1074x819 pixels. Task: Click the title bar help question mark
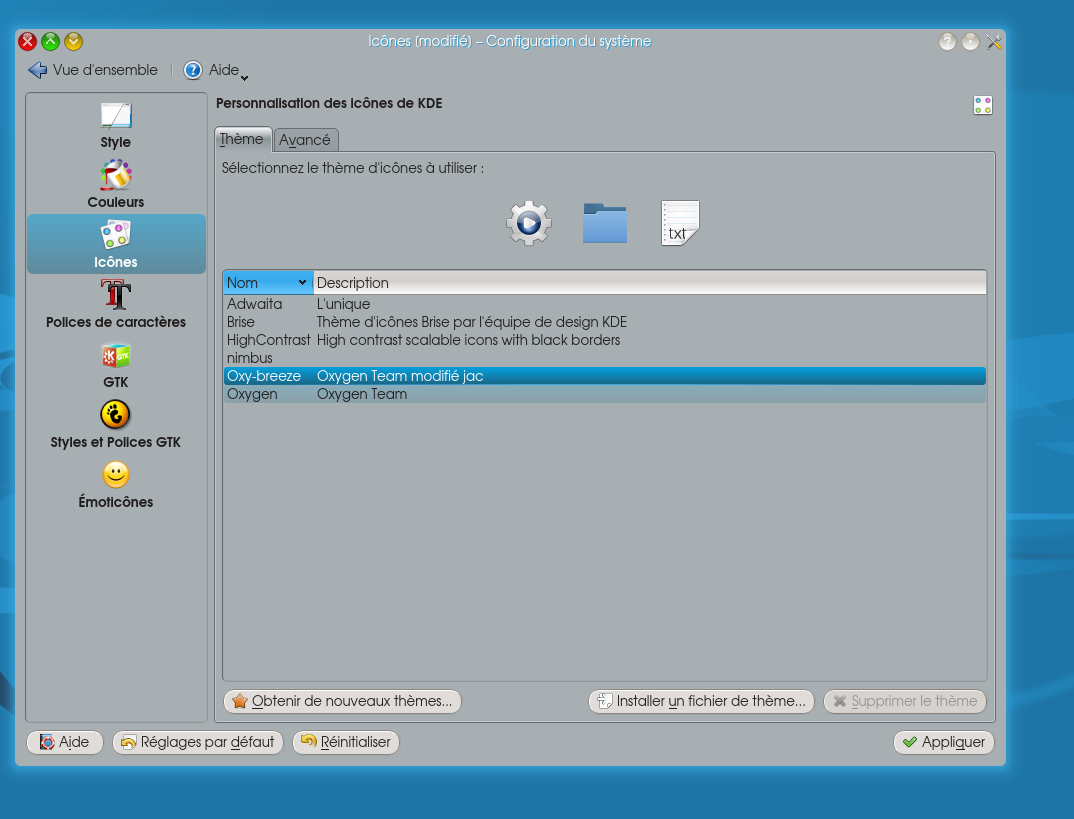click(947, 42)
